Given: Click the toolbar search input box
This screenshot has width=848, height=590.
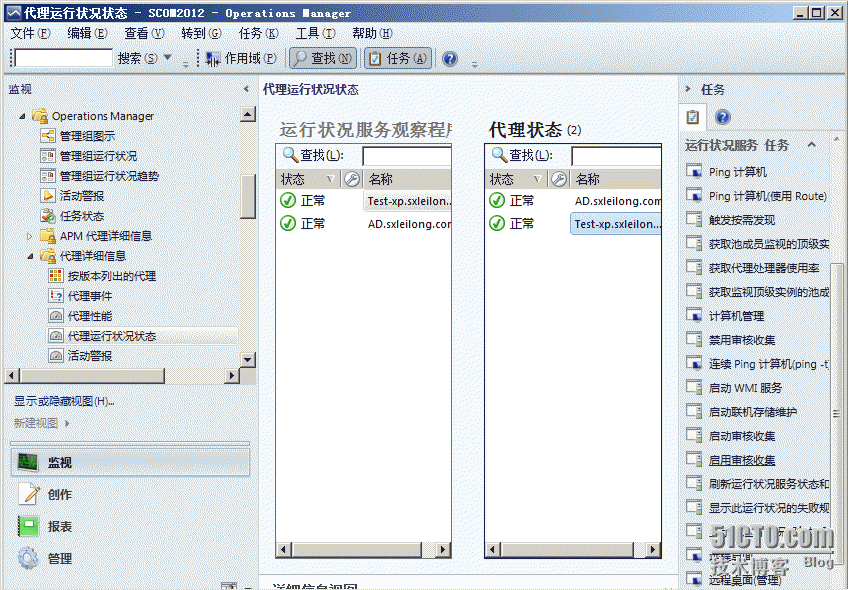Looking at the screenshot, I should pos(63,58).
